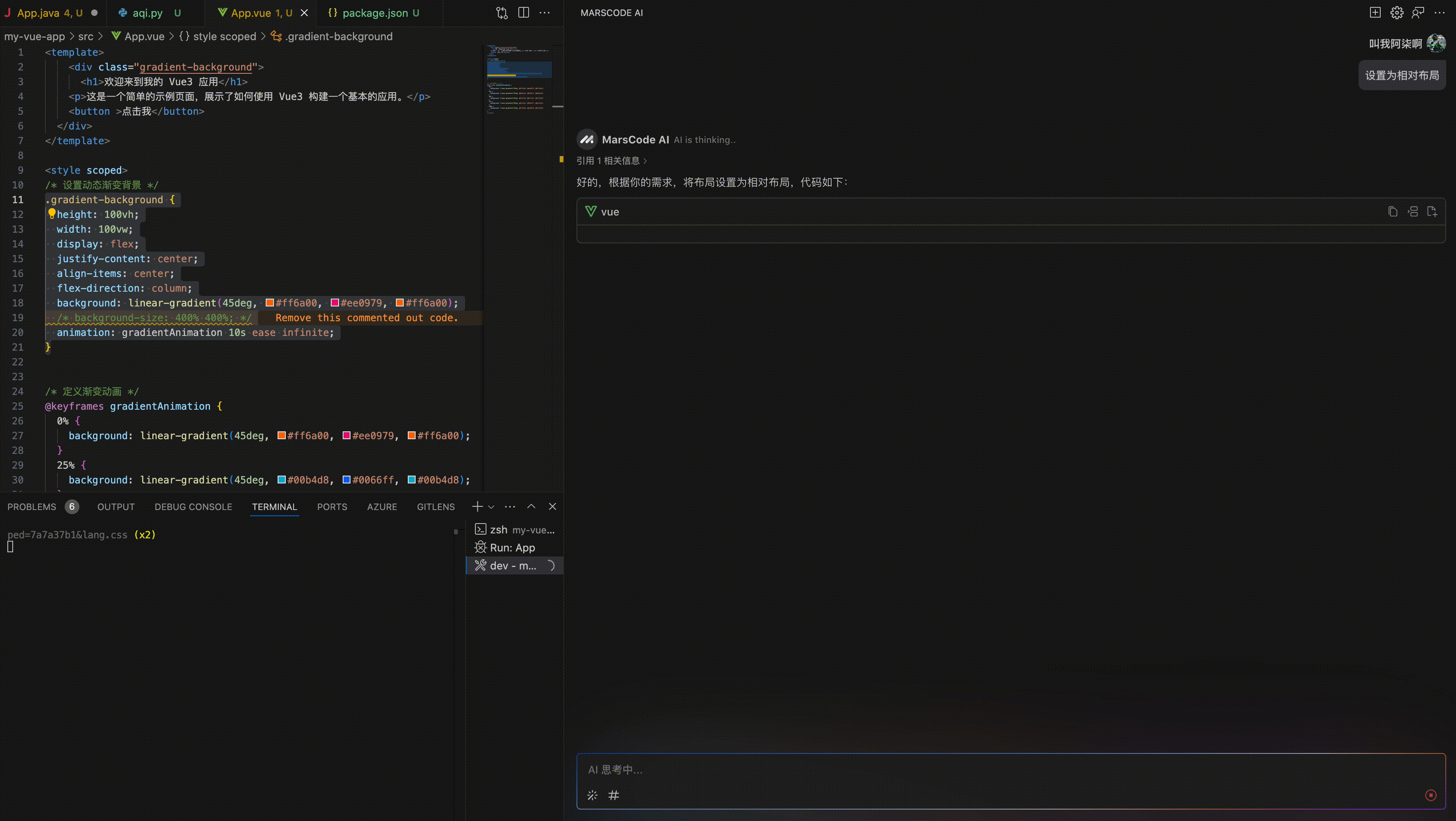Image resolution: width=1456 pixels, height=821 pixels.
Task: Open the new terminal launch profile dropdown
Action: (491, 507)
